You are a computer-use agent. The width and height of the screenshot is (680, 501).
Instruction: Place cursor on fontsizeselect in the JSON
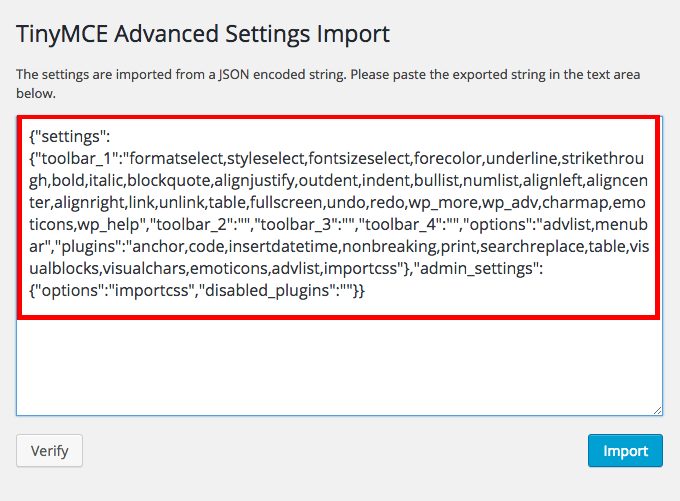tap(360, 159)
